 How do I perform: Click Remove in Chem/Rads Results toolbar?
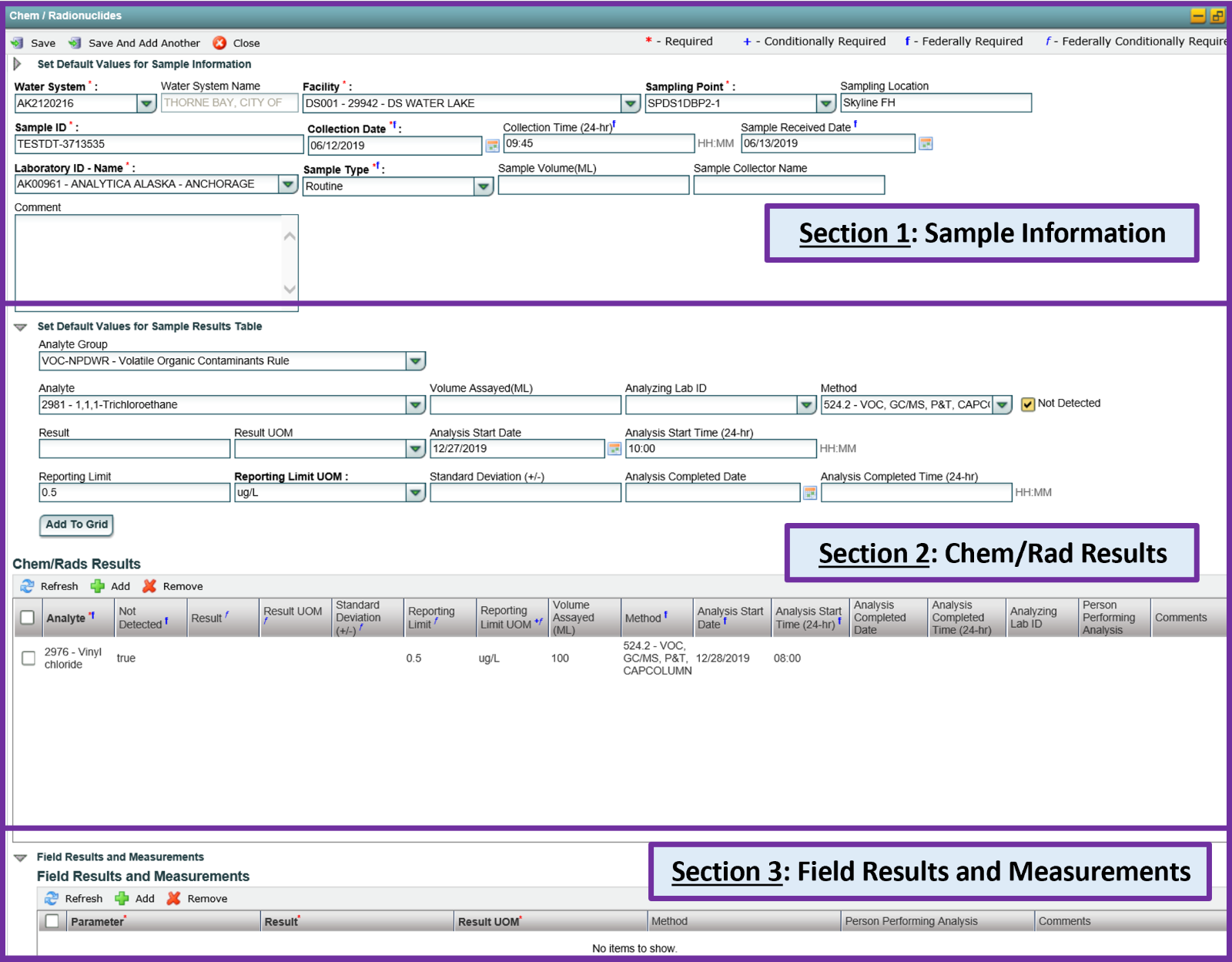pyautogui.click(x=172, y=586)
